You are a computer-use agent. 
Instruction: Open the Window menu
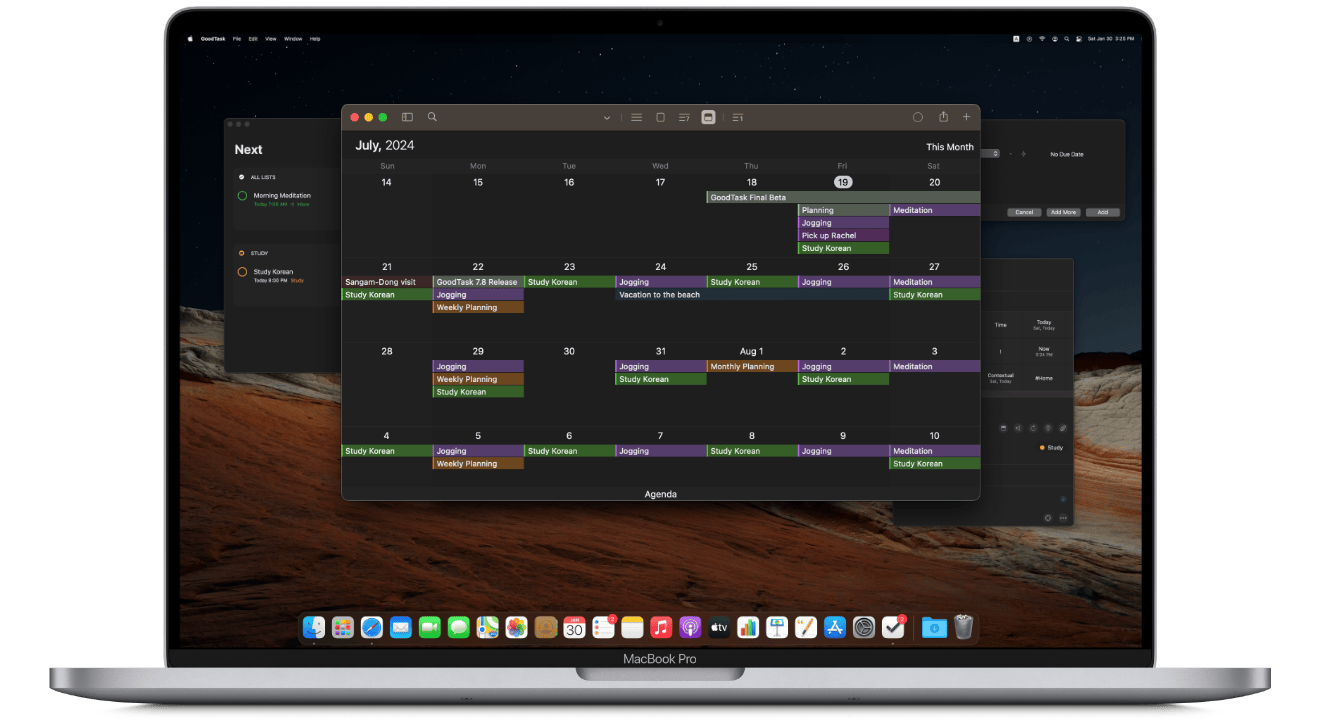[x=293, y=39]
